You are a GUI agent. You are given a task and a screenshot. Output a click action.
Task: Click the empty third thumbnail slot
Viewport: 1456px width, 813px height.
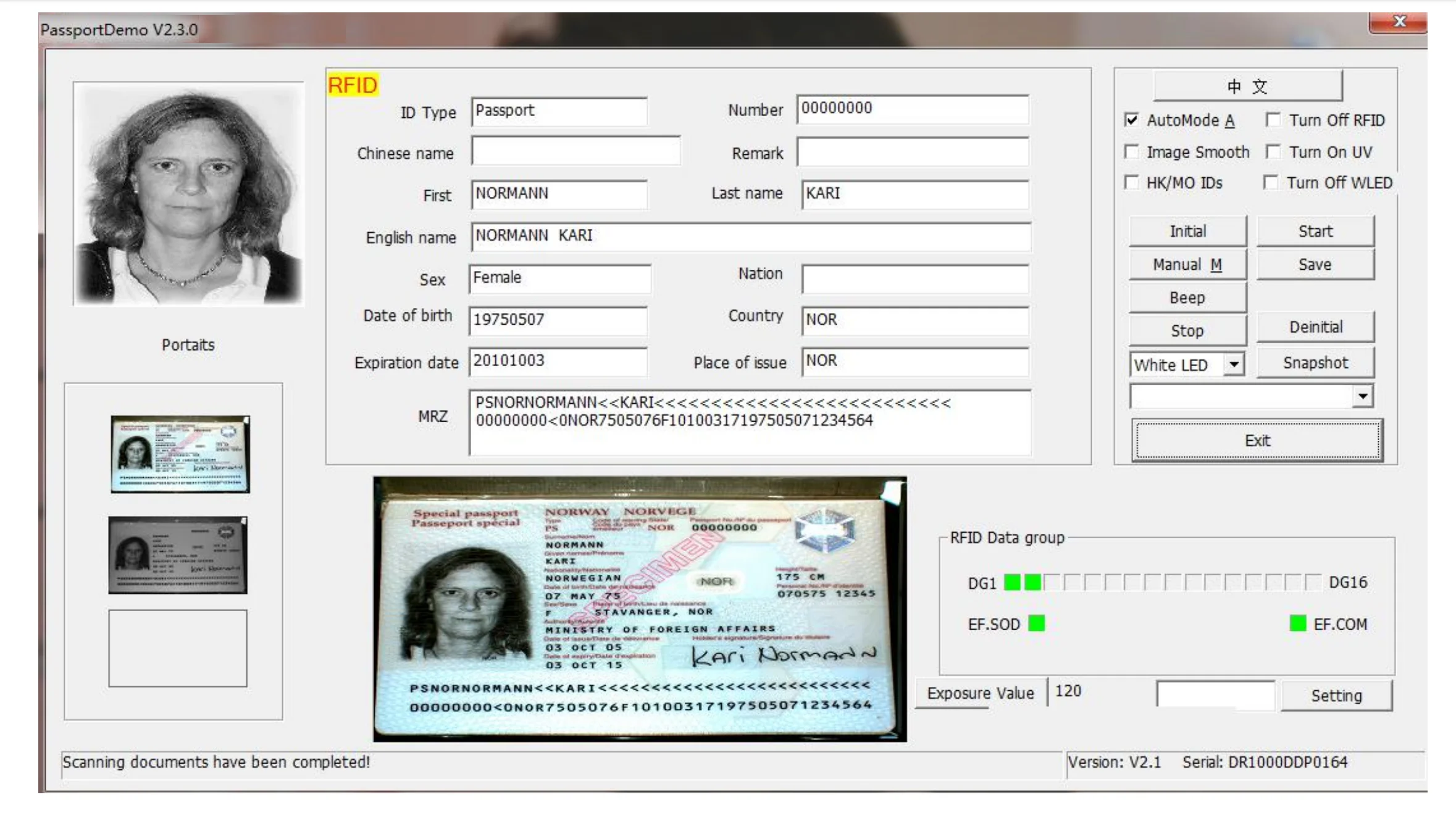tap(178, 648)
